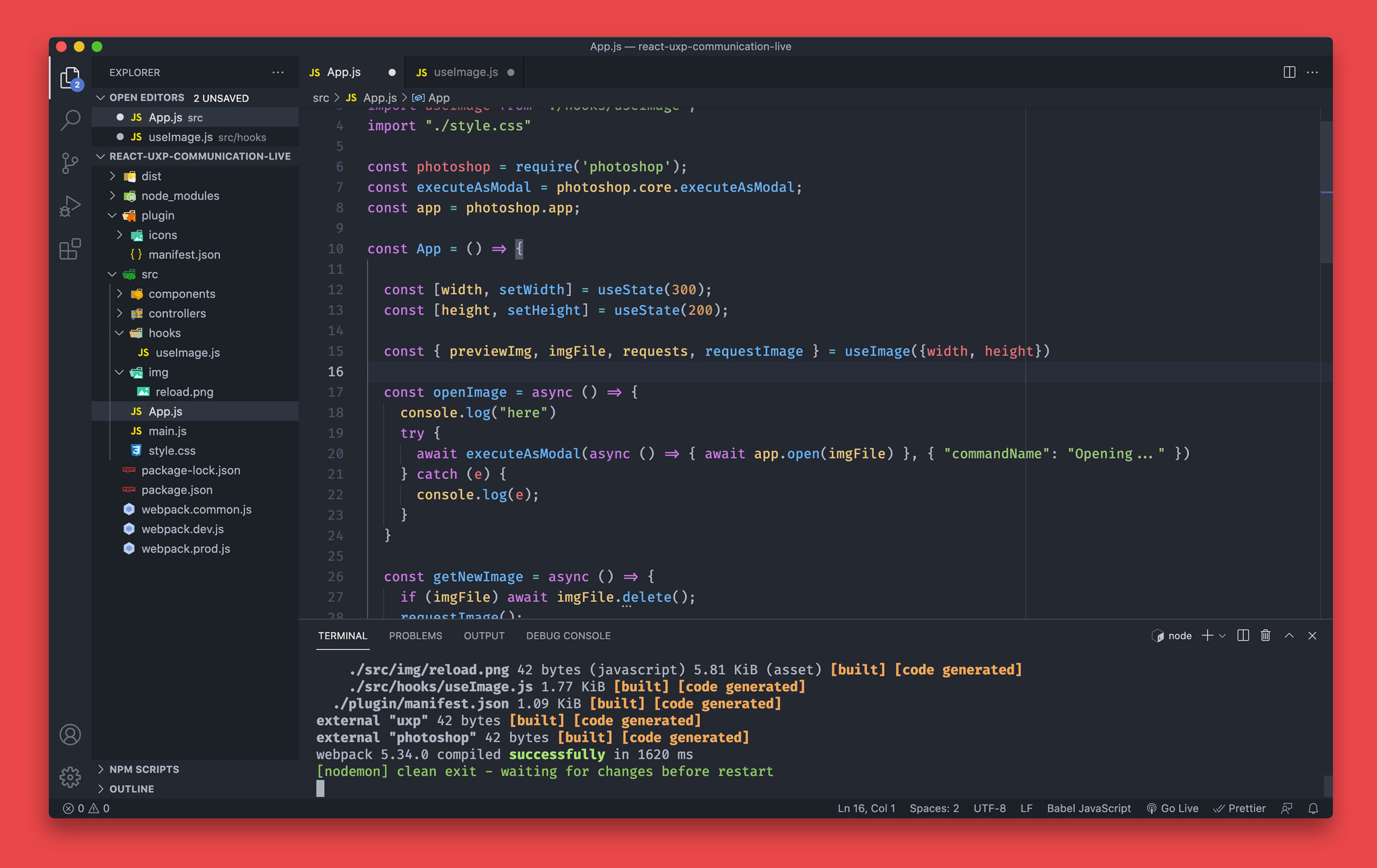This screenshot has width=1377, height=868.
Task: Open Source Control view icon
Action: (70, 163)
